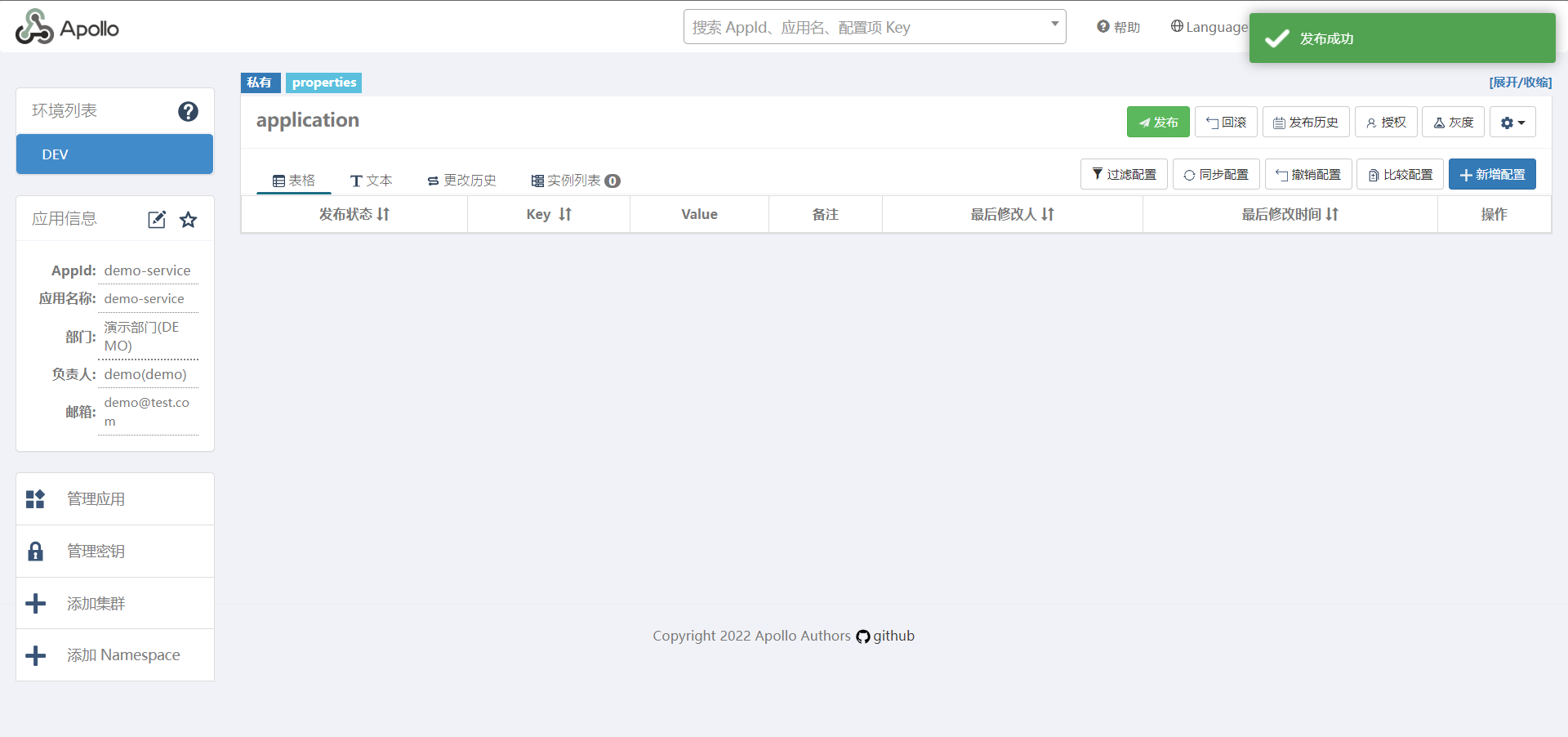Expand the search AppId dropdown arrow
Image resolution: width=1568 pixels, height=737 pixels.
coord(1054,25)
